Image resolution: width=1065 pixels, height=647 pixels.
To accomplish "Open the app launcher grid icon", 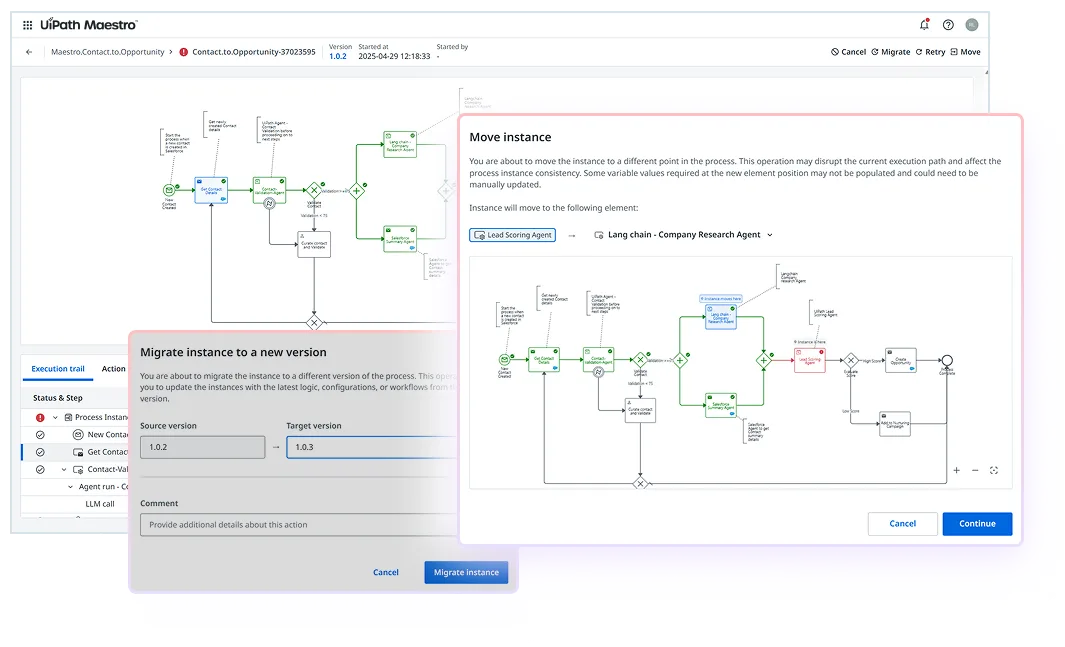I will pyautogui.click(x=27, y=25).
